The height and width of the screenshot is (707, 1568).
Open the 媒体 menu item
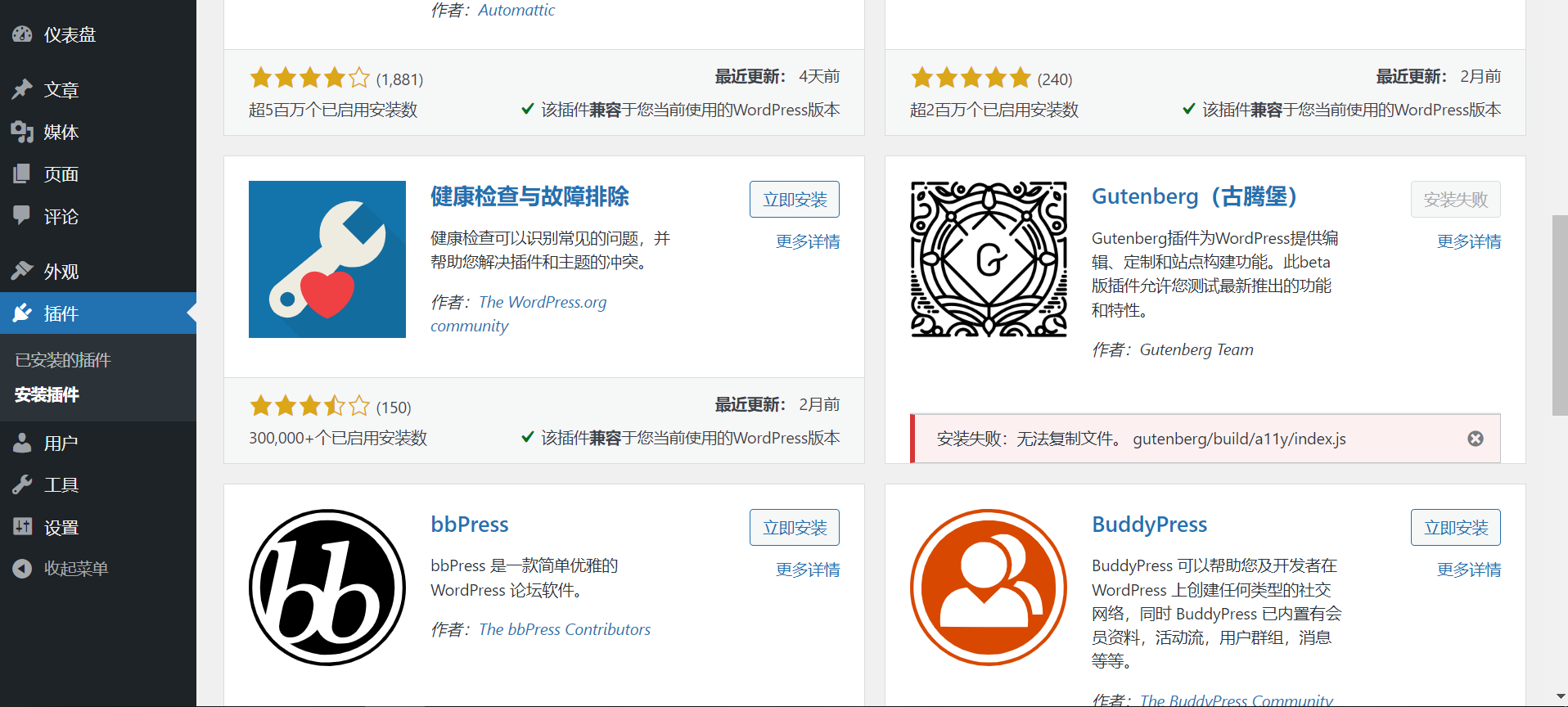(98, 132)
